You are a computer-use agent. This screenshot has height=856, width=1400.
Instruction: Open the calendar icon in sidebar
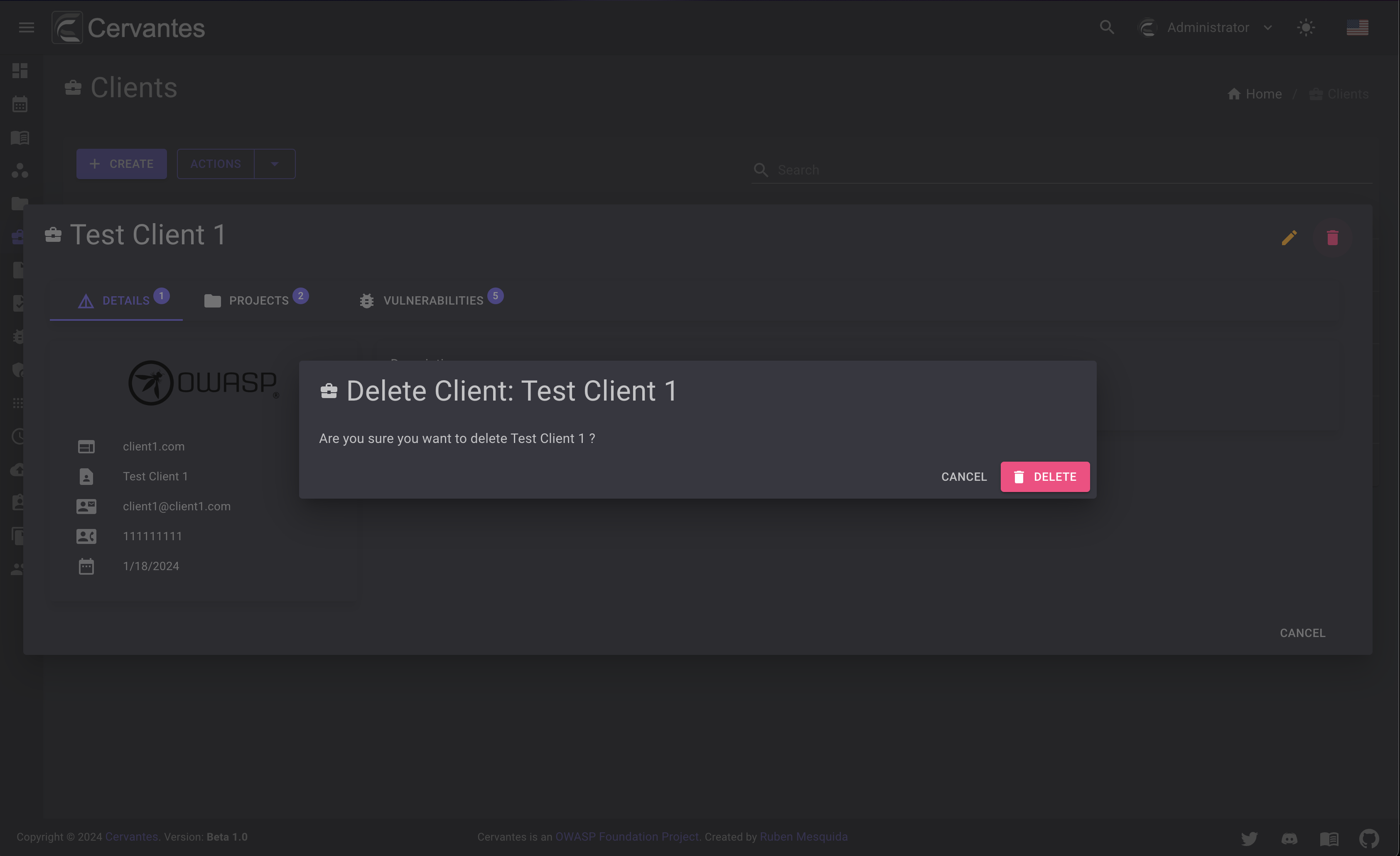click(x=20, y=104)
